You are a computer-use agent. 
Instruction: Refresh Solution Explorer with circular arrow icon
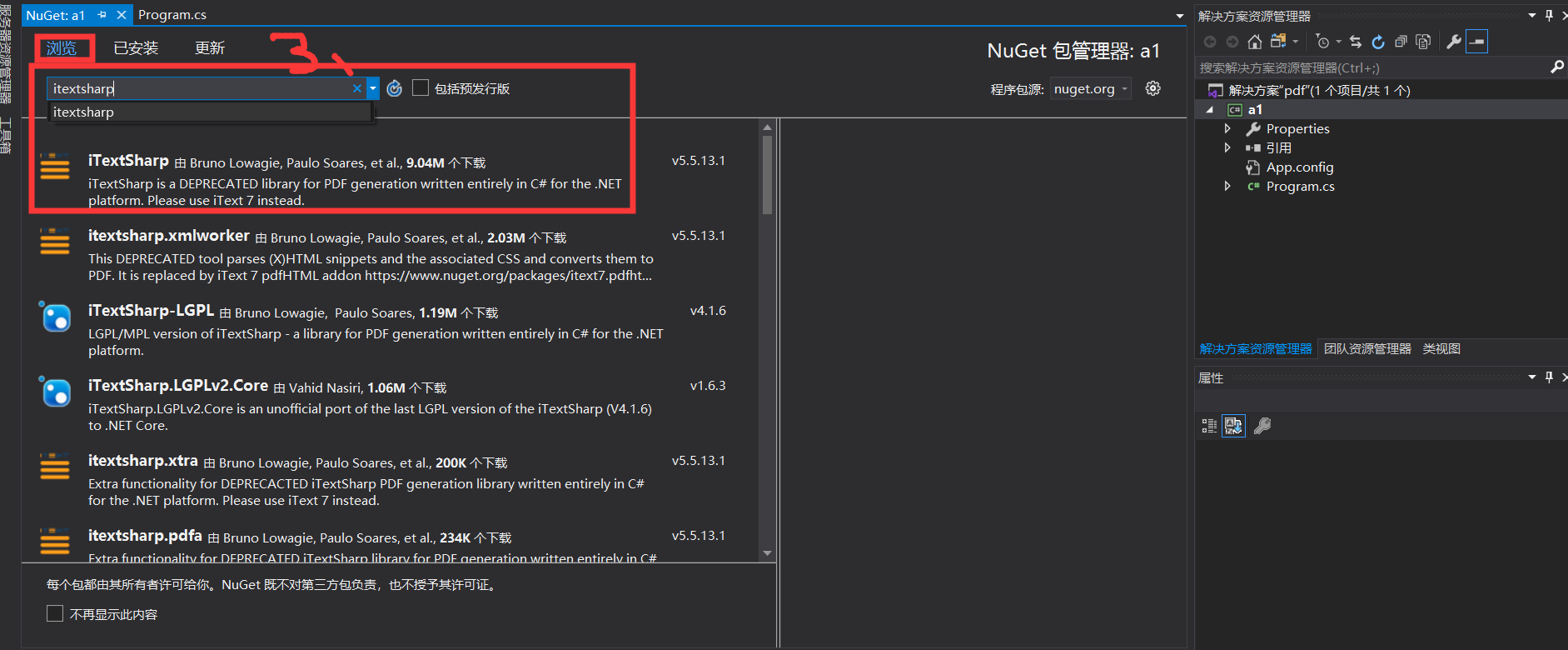click(x=1378, y=42)
